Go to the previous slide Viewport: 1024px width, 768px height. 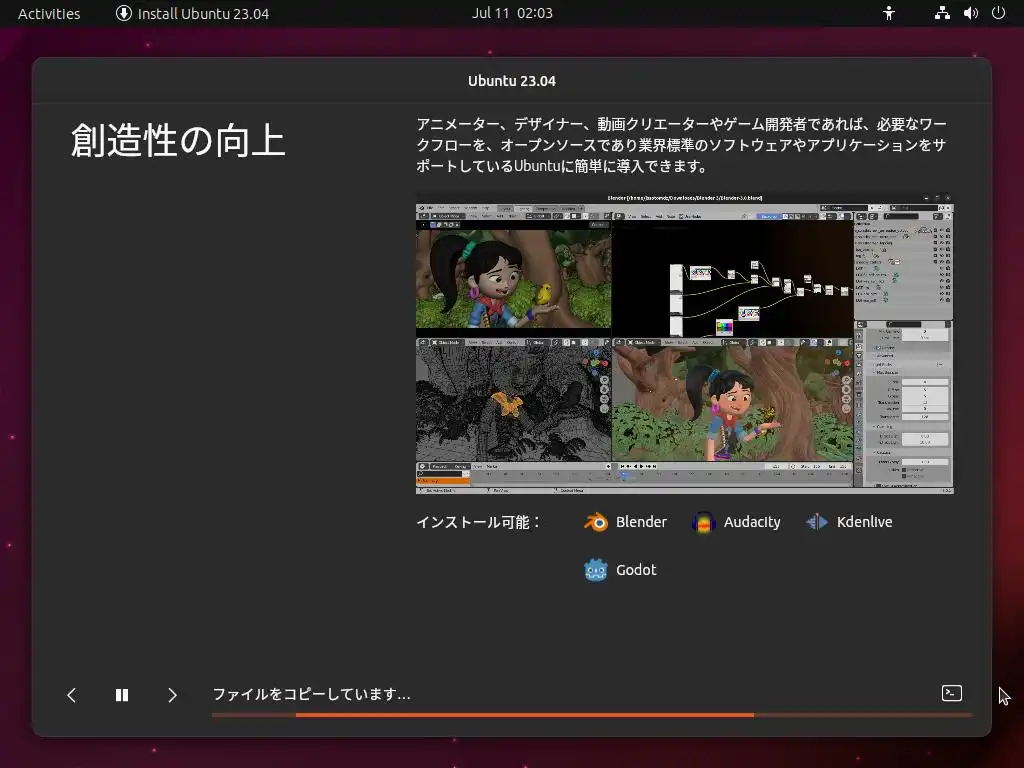tap(72, 696)
